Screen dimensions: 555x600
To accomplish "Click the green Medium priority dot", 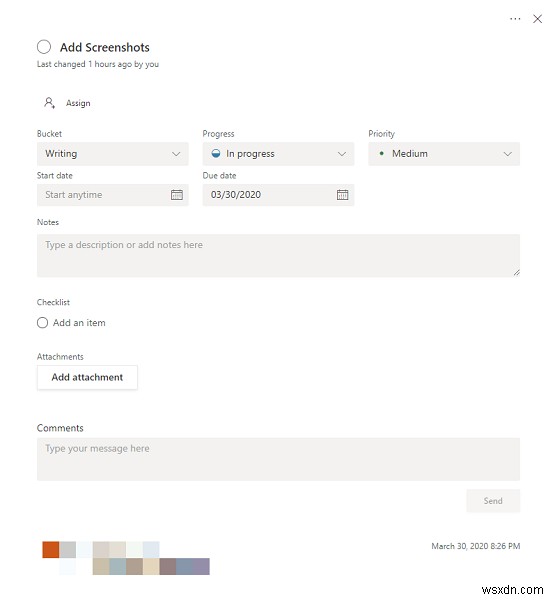I will [x=381, y=153].
